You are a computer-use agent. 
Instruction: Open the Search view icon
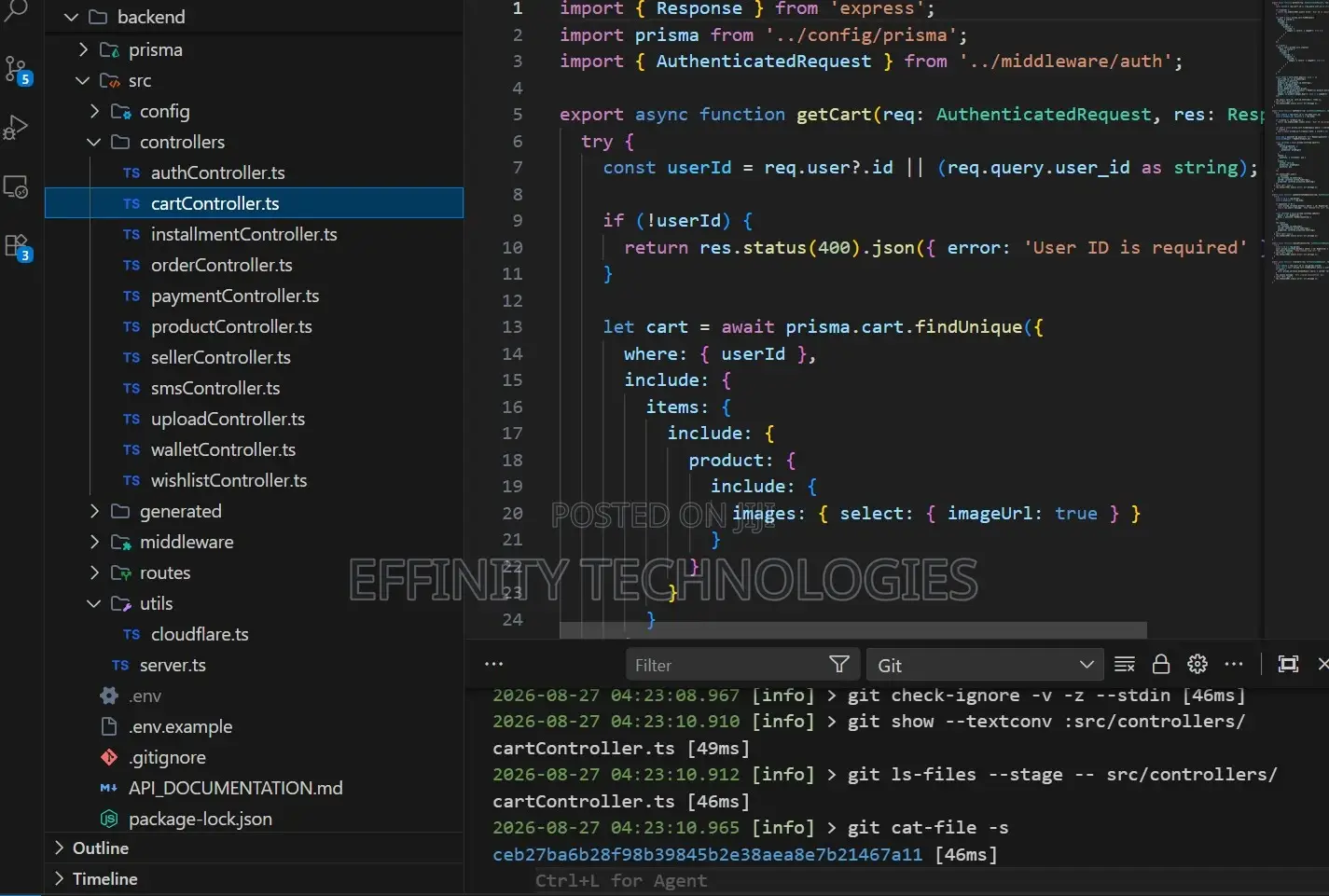click(x=16, y=11)
